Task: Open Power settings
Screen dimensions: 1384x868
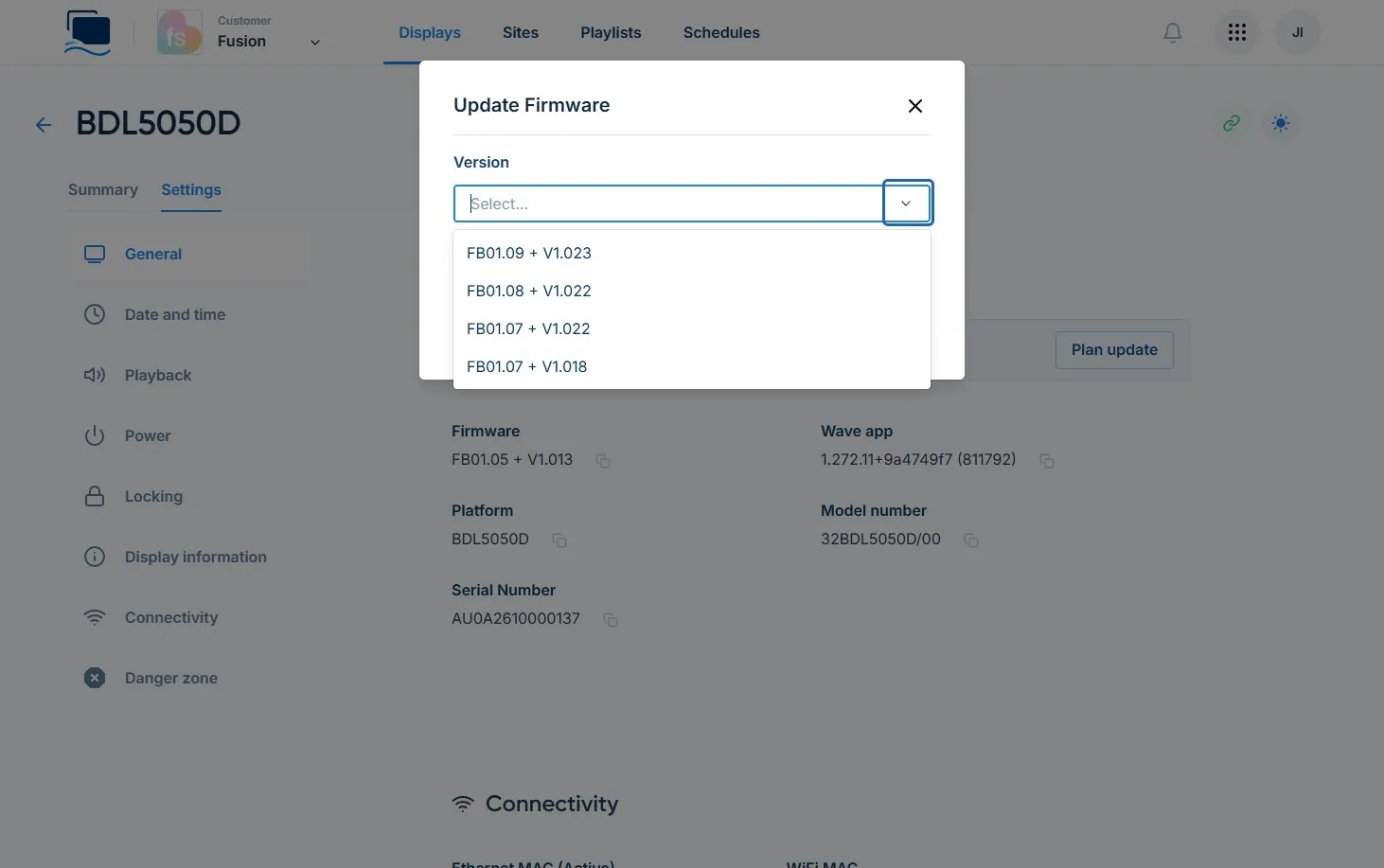Action: coord(189,435)
